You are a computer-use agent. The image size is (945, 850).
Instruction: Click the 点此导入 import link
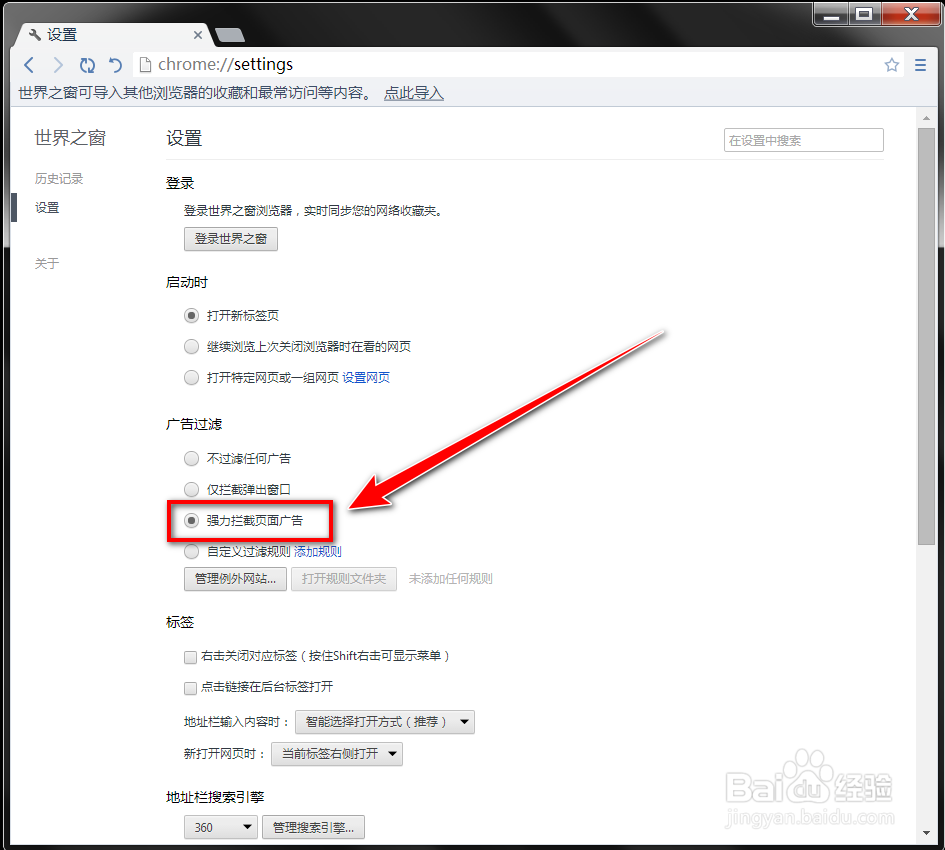pos(413,93)
